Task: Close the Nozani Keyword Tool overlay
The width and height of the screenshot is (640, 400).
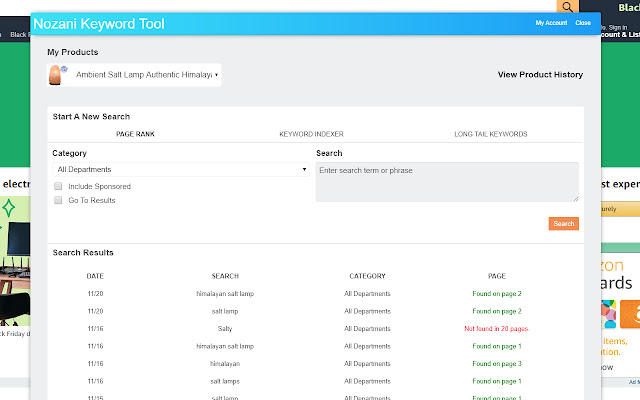Action: (583, 23)
